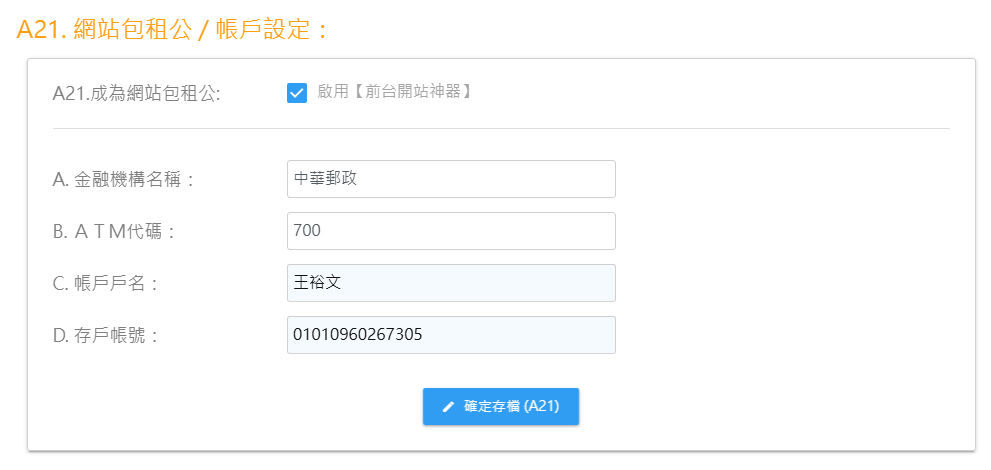This screenshot has width=991, height=470.
Task: Click the C. 帳戶戶名 label
Action: point(104,284)
